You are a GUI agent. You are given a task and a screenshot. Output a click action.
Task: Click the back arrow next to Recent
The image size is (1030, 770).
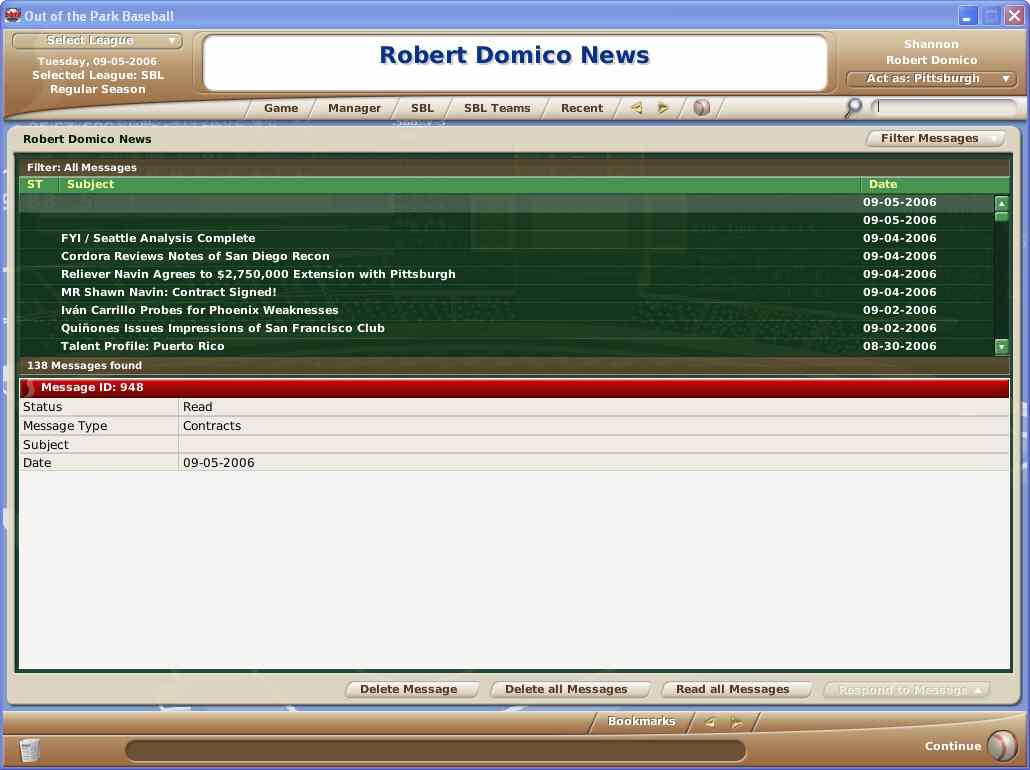pos(636,108)
